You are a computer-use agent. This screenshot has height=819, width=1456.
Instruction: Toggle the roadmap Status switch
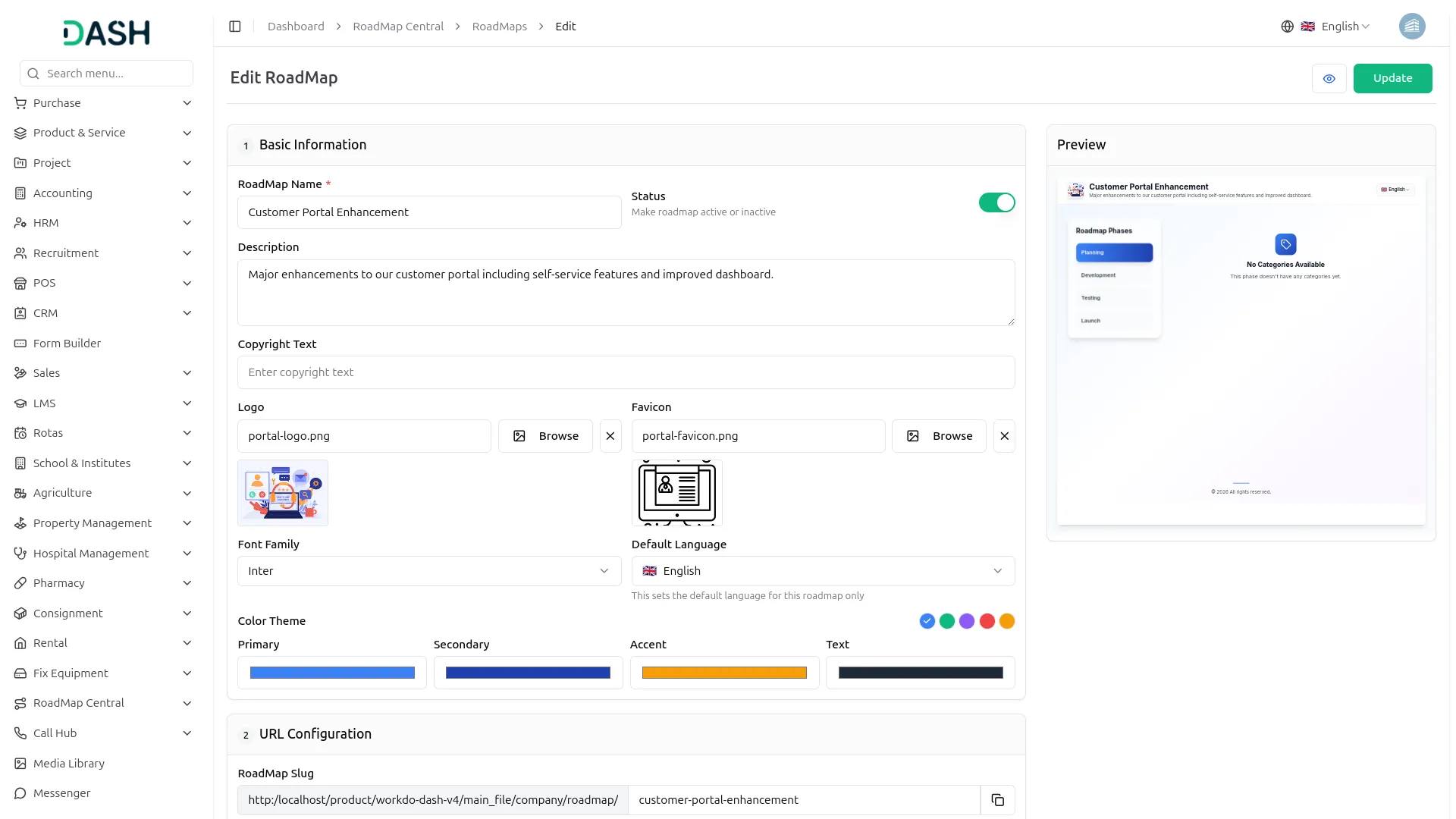pos(996,202)
